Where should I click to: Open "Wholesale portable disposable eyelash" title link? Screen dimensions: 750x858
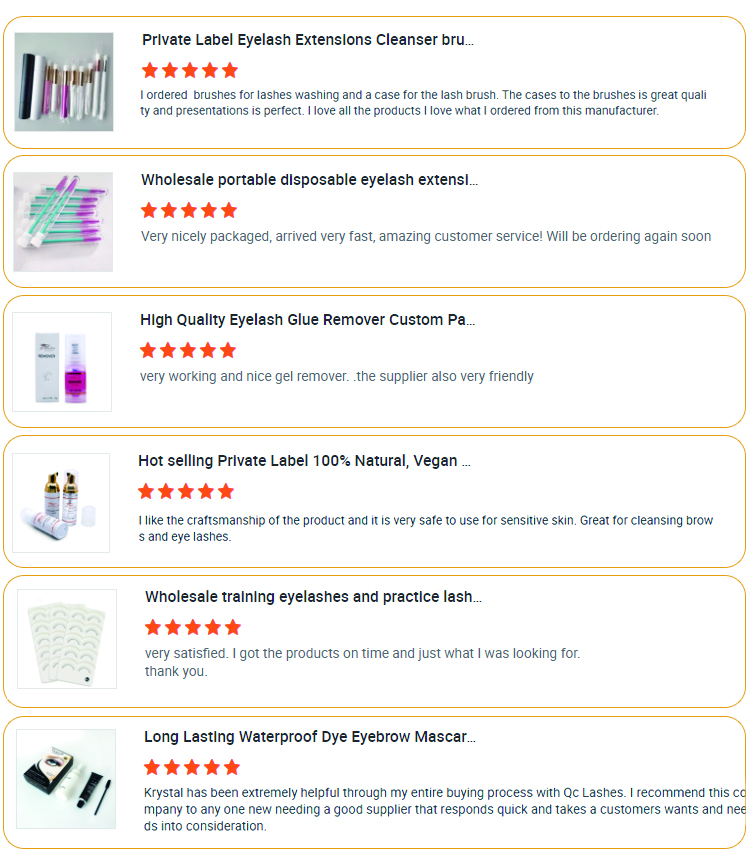[x=309, y=180]
